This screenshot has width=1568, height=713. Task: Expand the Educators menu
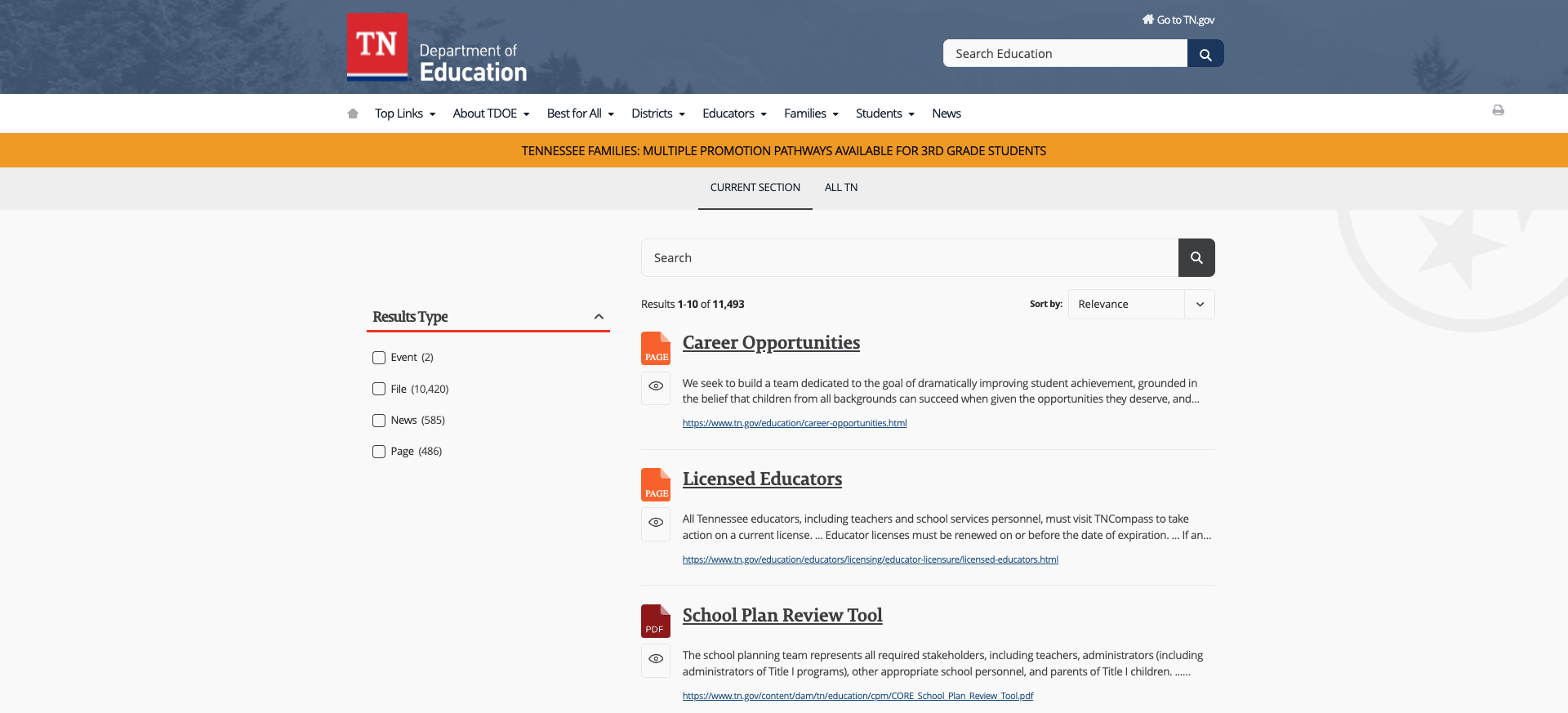pos(735,114)
